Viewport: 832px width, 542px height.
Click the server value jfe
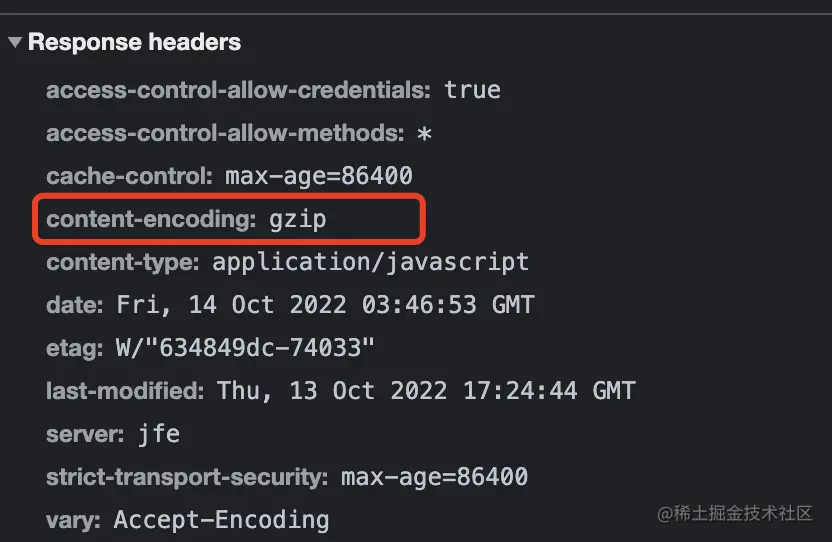click(x=159, y=435)
